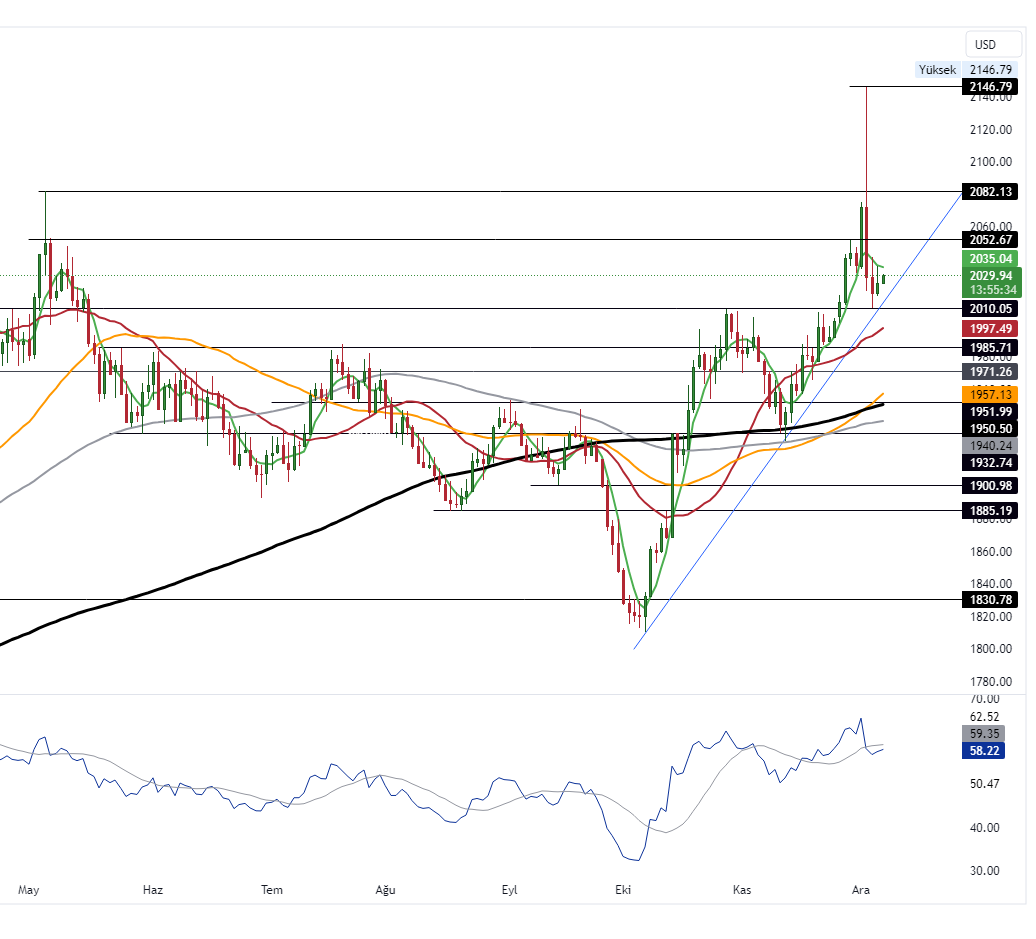Select the 2082.13 horizontal line label

point(991,192)
